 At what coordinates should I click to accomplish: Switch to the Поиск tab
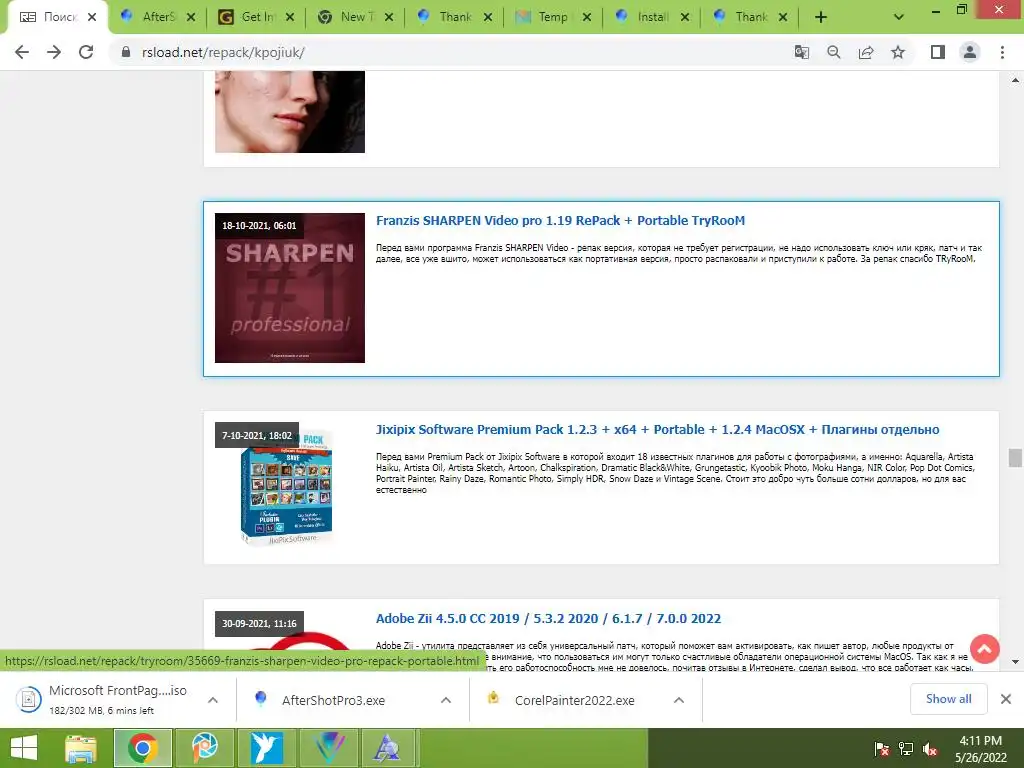tap(57, 18)
